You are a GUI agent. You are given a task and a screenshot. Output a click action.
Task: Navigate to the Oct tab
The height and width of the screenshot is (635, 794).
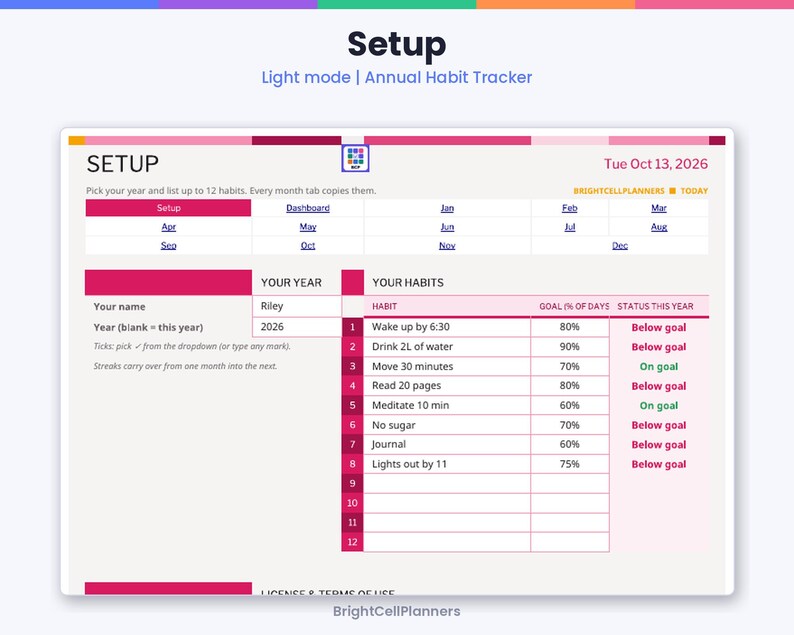click(x=308, y=246)
